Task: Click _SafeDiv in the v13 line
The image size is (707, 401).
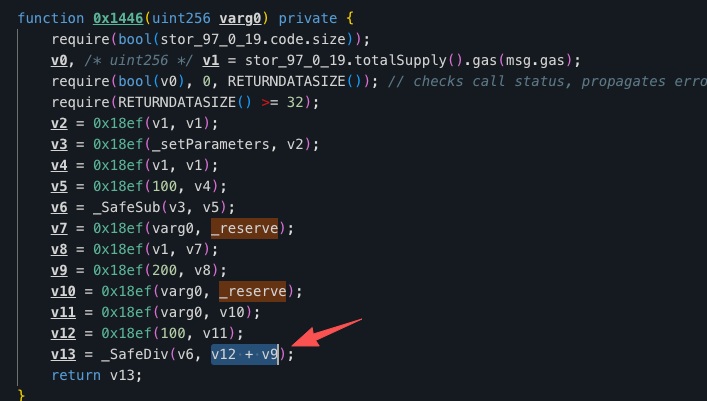Action: click(135, 354)
